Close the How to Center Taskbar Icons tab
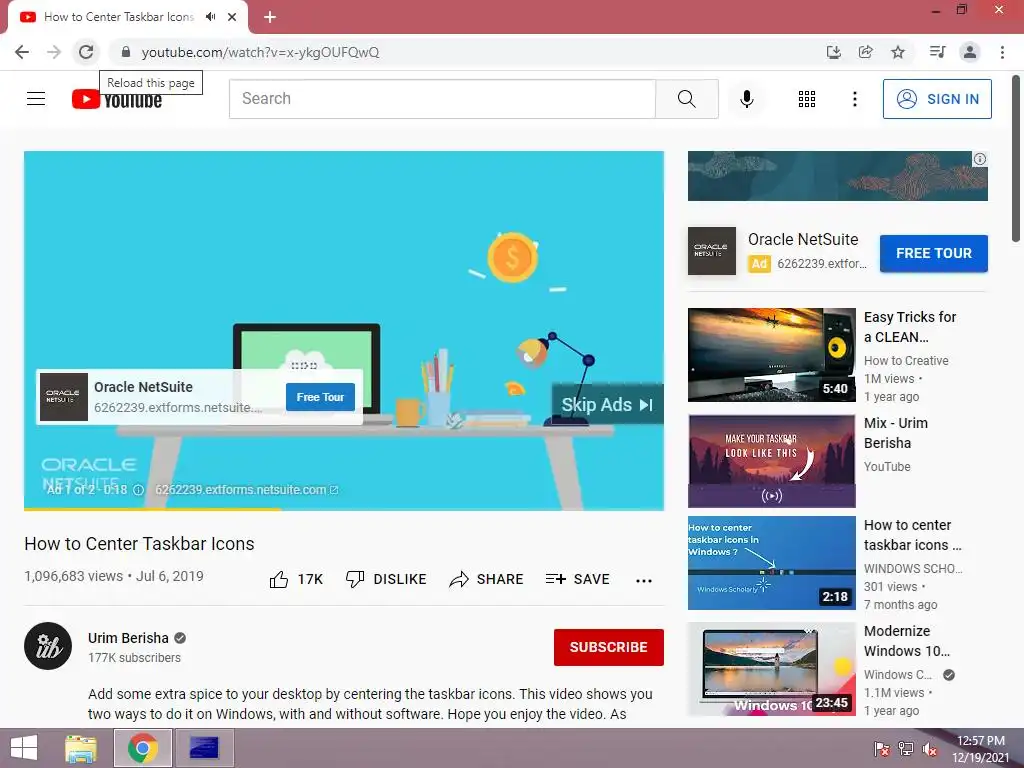This screenshot has height=768, width=1024. click(x=232, y=17)
